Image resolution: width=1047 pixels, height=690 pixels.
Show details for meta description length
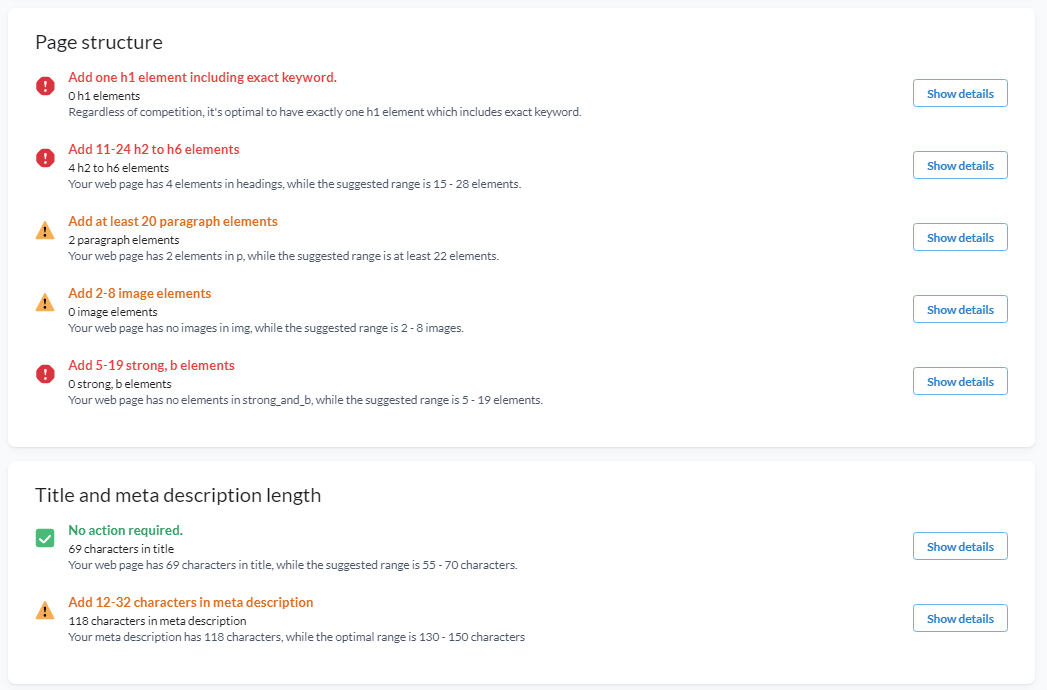960,619
